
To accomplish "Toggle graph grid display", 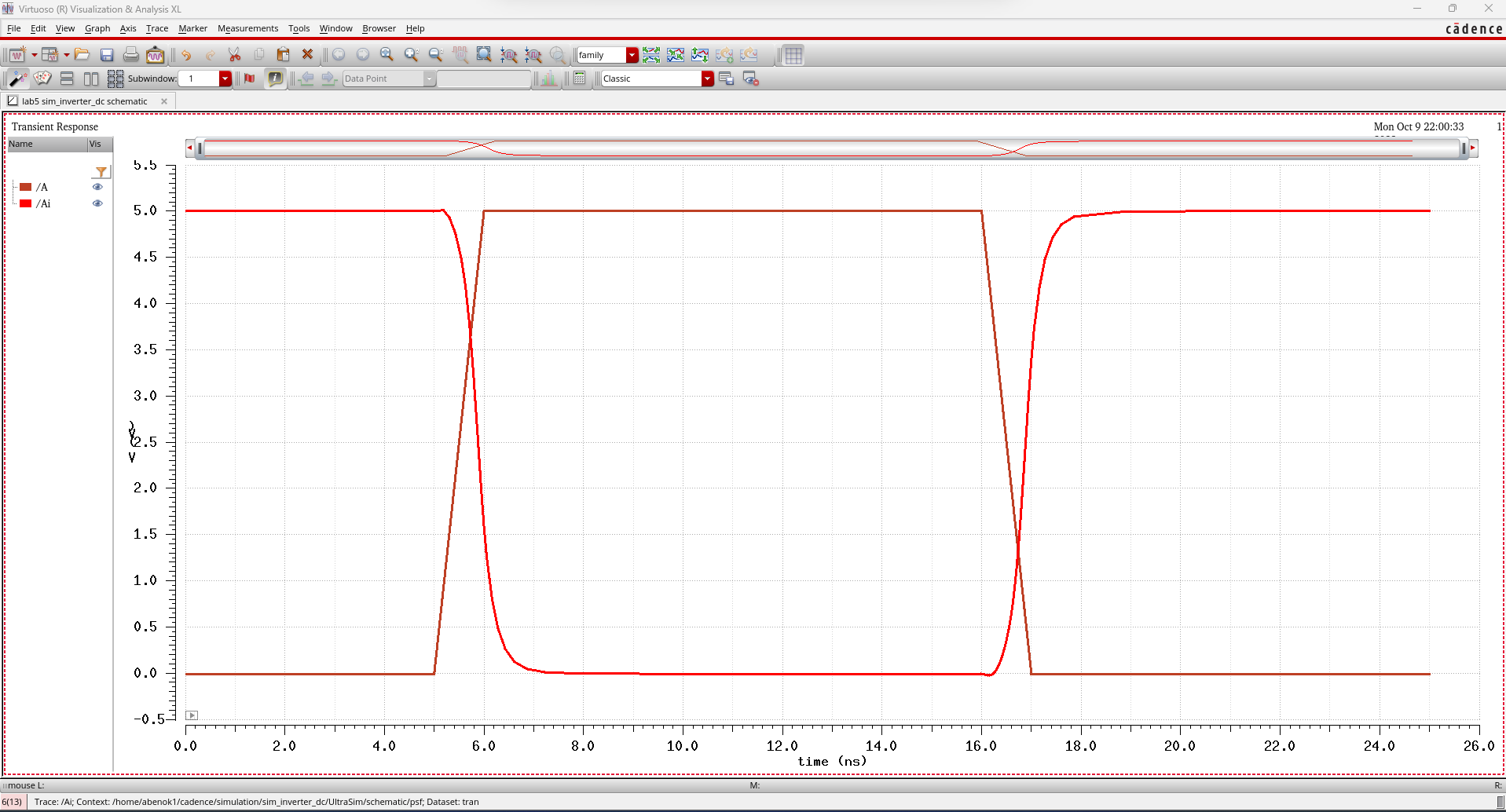I will click(x=793, y=55).
